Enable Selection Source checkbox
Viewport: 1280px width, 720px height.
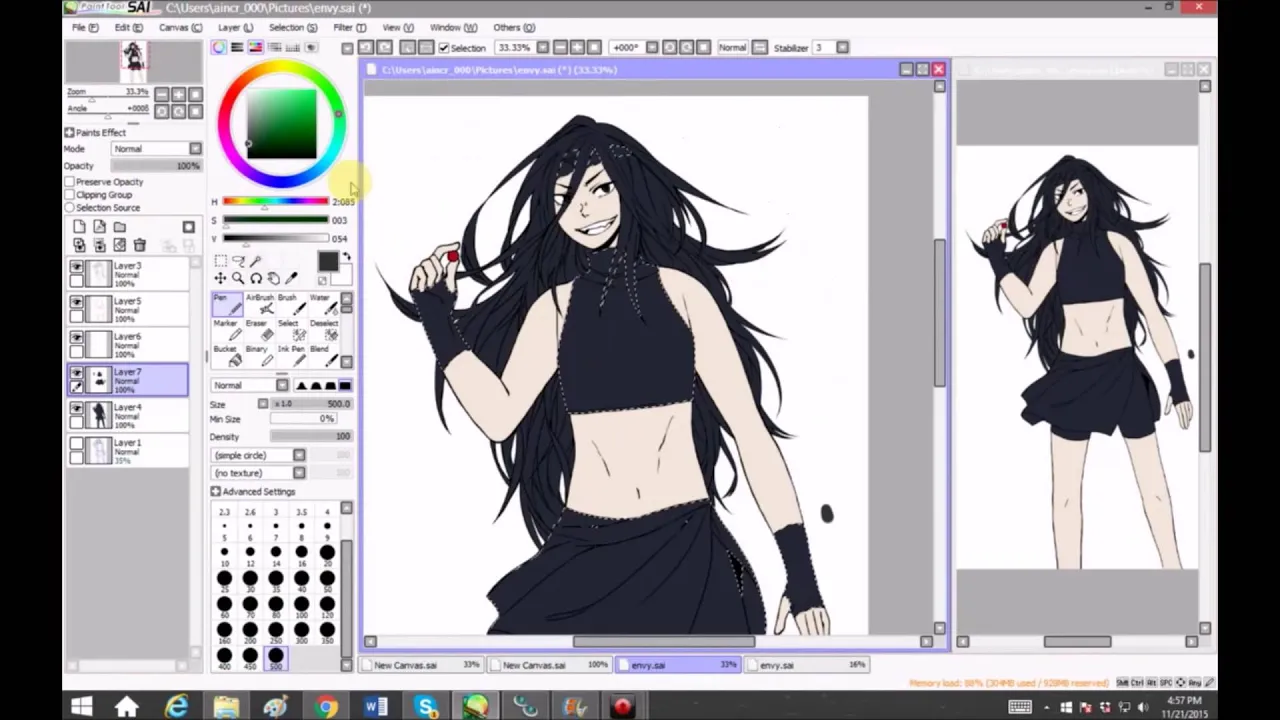[x=70, y=208]
